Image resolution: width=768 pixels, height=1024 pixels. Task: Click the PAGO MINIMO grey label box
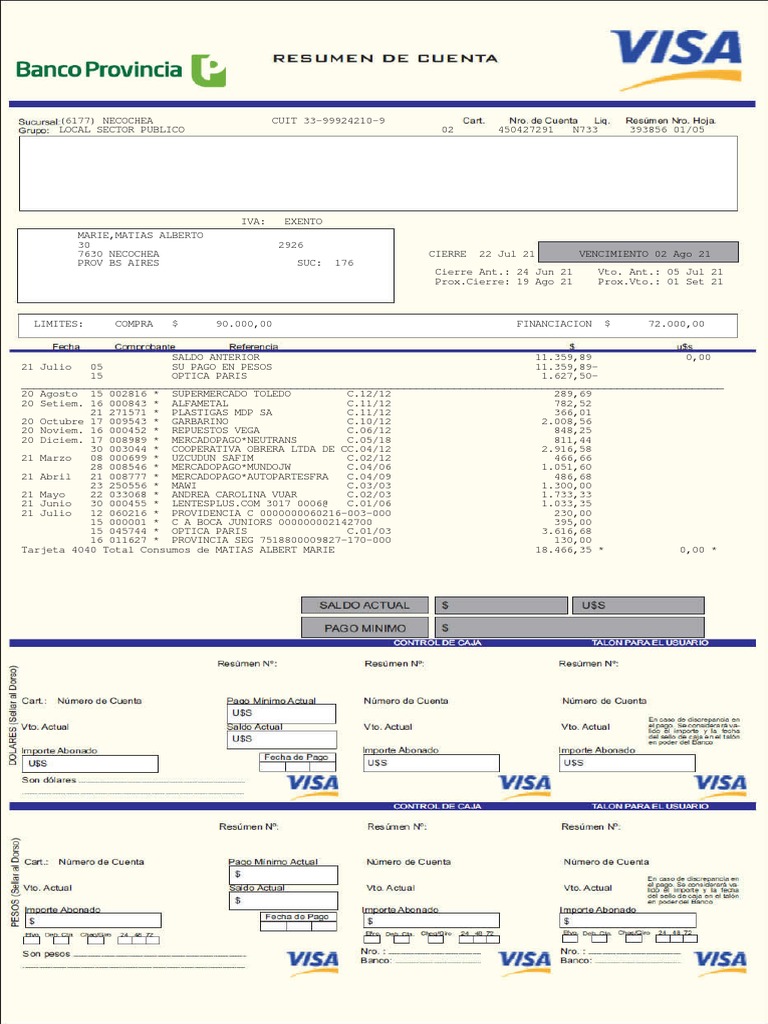click(364, 628)
